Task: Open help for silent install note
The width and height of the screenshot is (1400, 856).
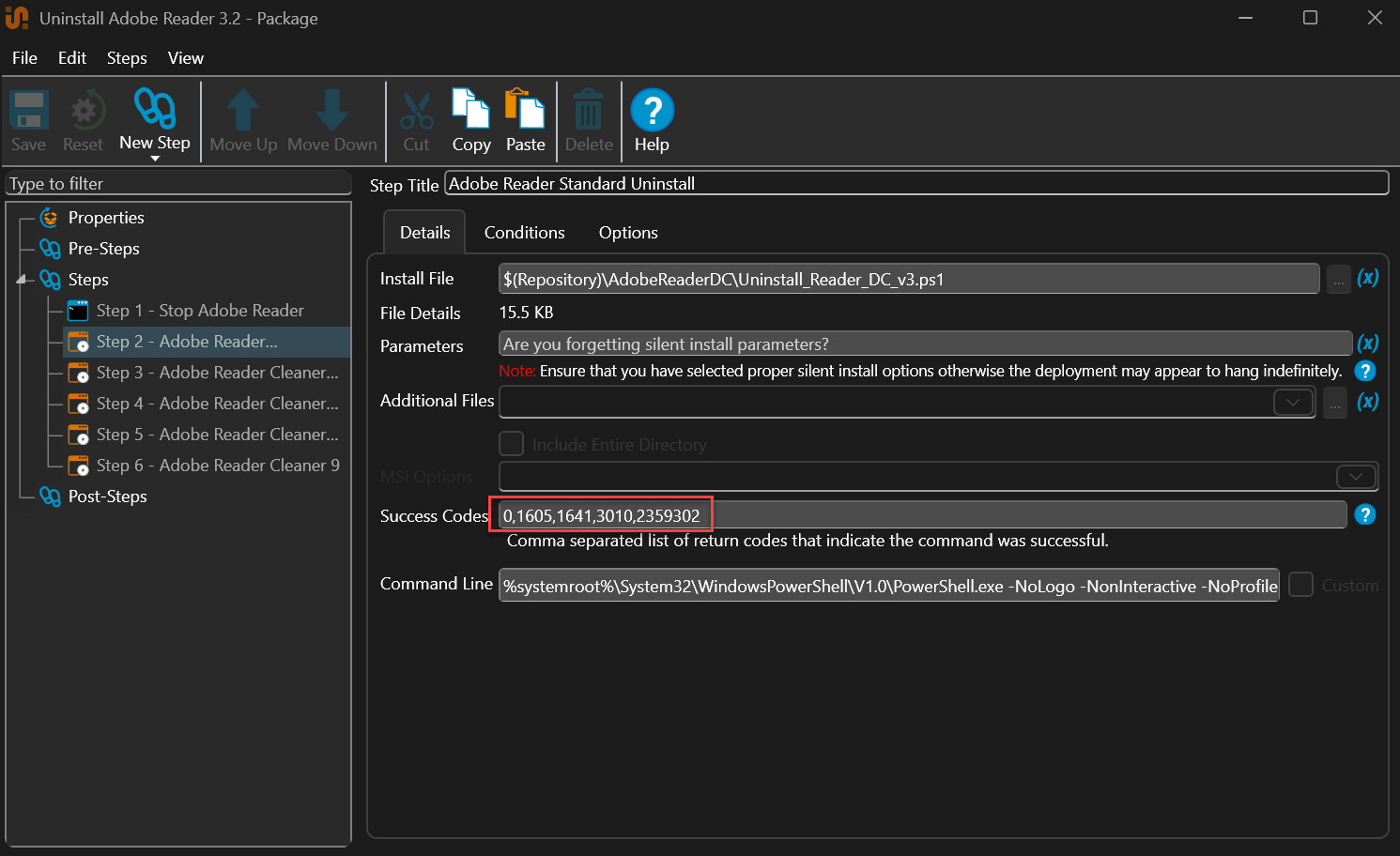Action: tap(1365, 371)
